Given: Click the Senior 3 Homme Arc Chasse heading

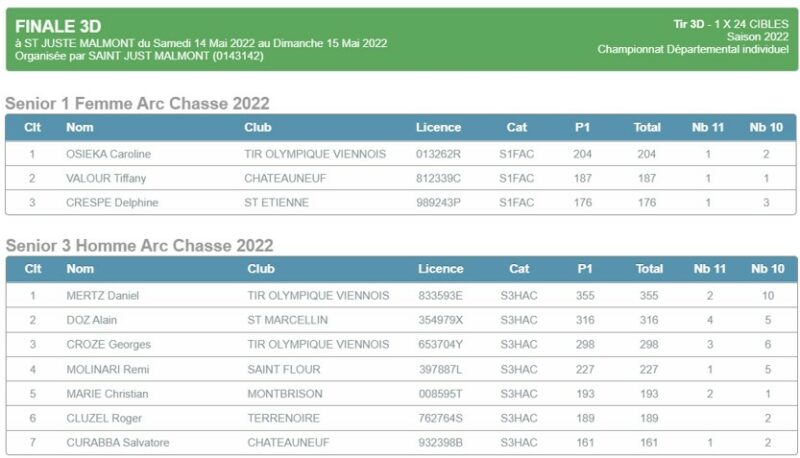Looking at the screenshot, I should pyautogui.click(x=139, y=246).
